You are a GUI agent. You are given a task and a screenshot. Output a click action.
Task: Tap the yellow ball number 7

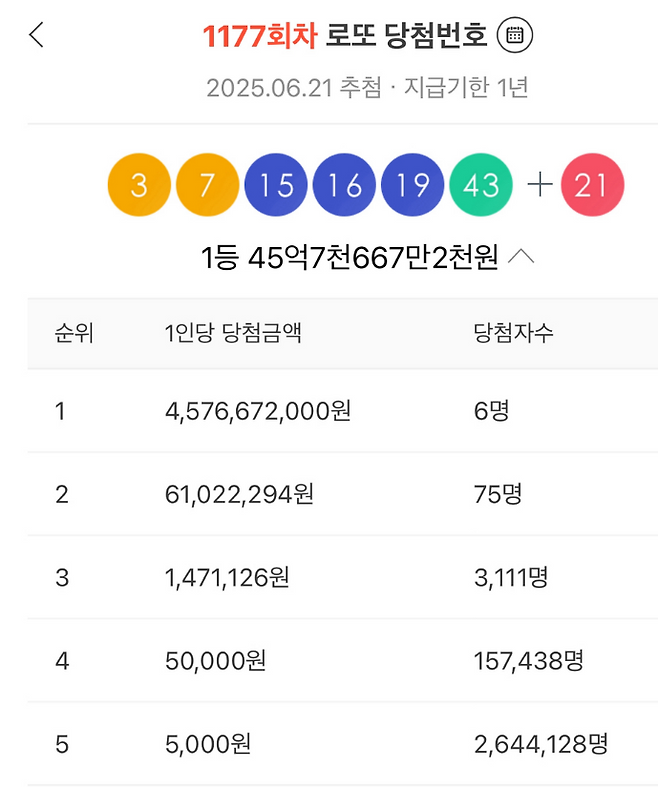tap(207, 185)
